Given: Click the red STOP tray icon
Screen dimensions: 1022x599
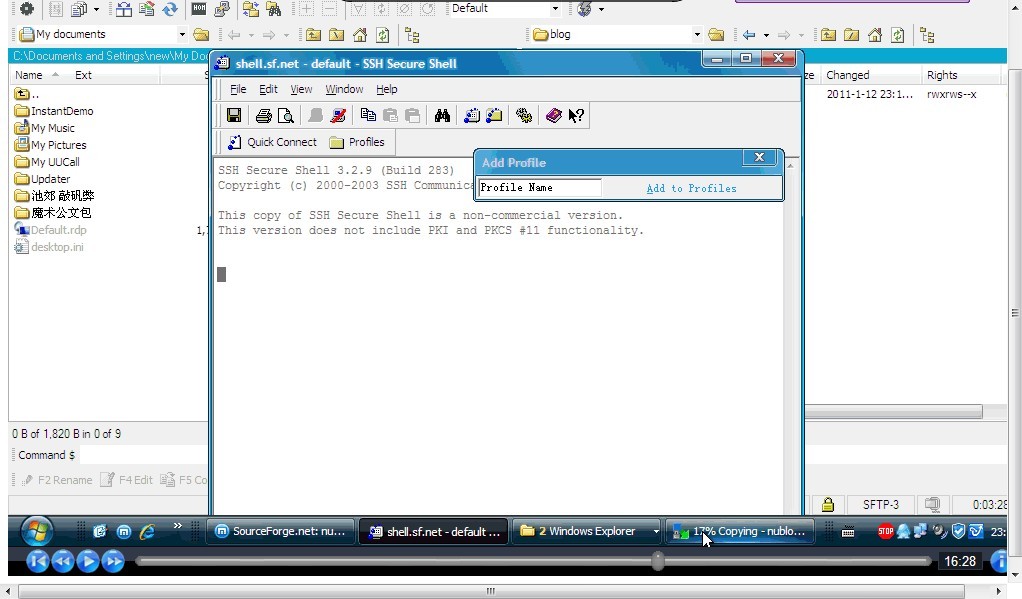Looking at the screenshot, I should (x=885, y=531).
